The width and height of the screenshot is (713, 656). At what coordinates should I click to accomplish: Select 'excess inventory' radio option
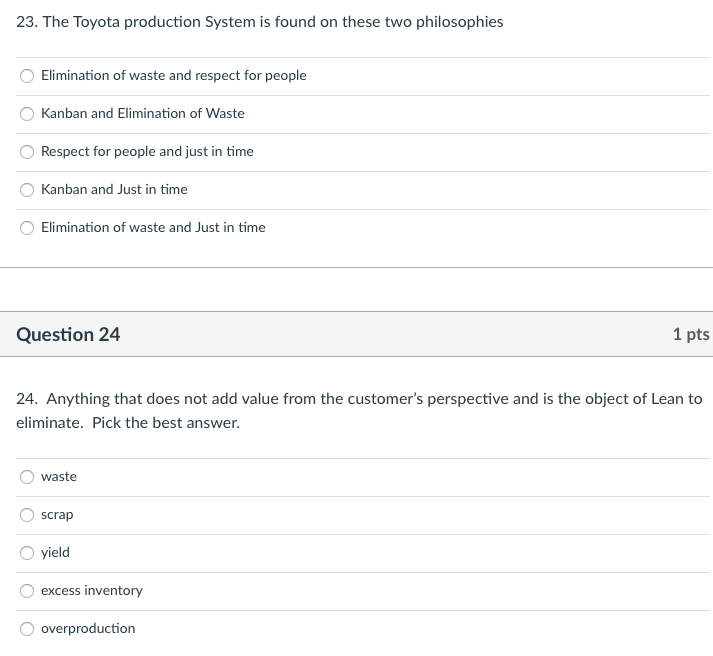[27, 591]
